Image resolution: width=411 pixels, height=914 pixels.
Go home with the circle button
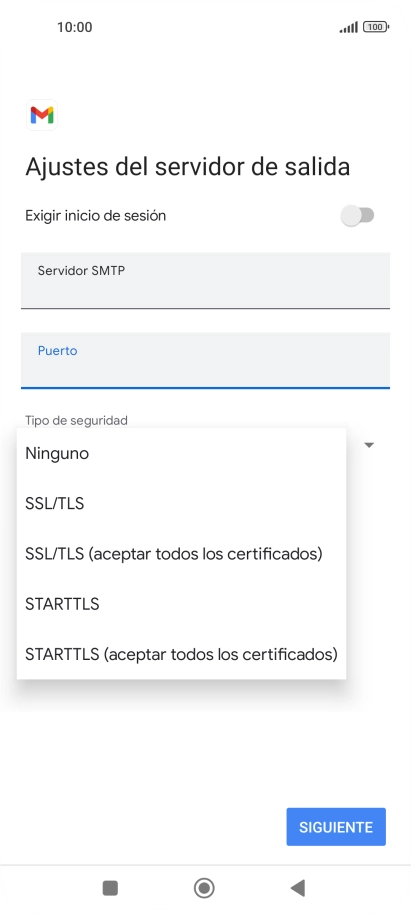click(x=204, y=888)
